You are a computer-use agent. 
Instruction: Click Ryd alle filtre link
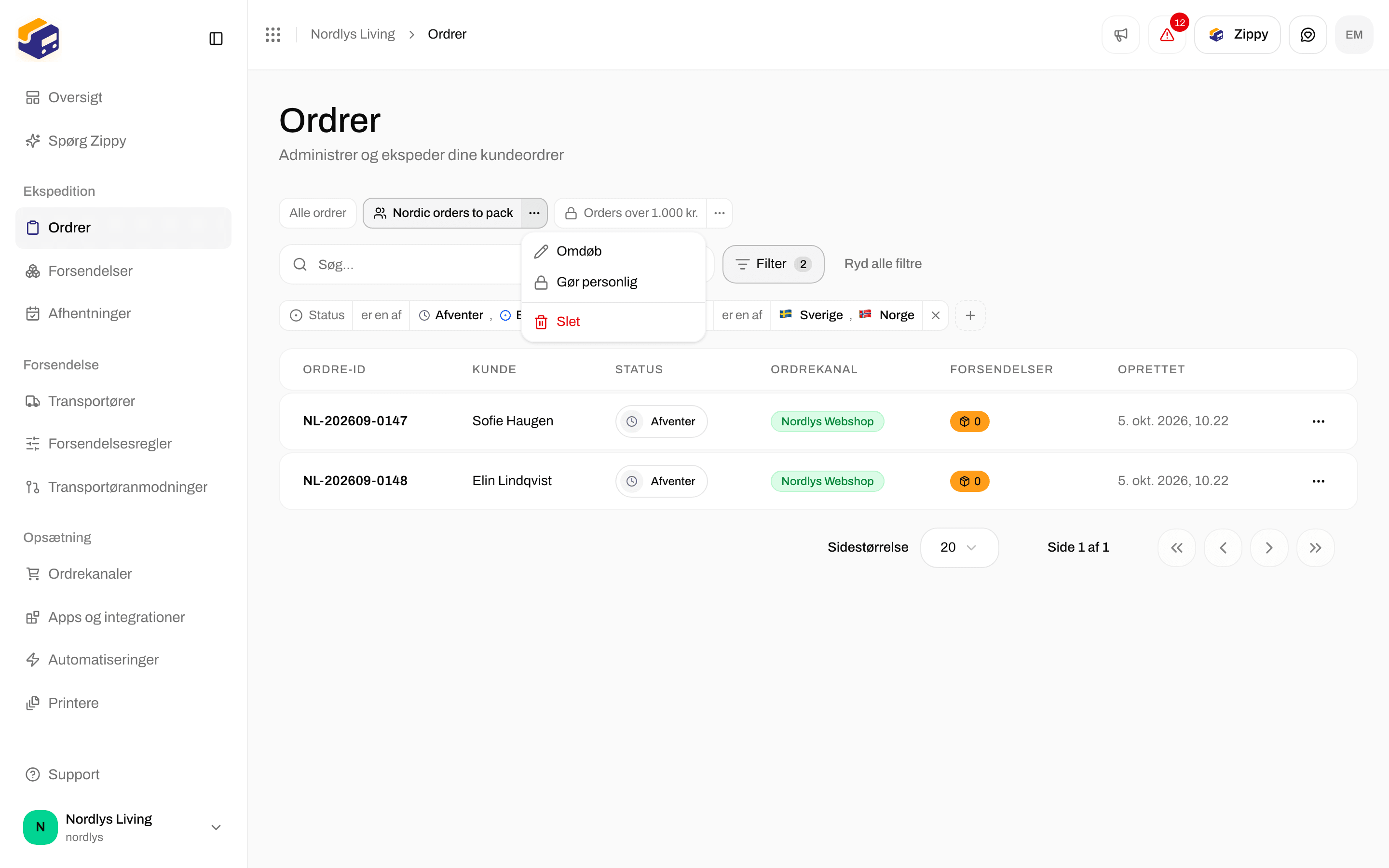tap(883, 264)
